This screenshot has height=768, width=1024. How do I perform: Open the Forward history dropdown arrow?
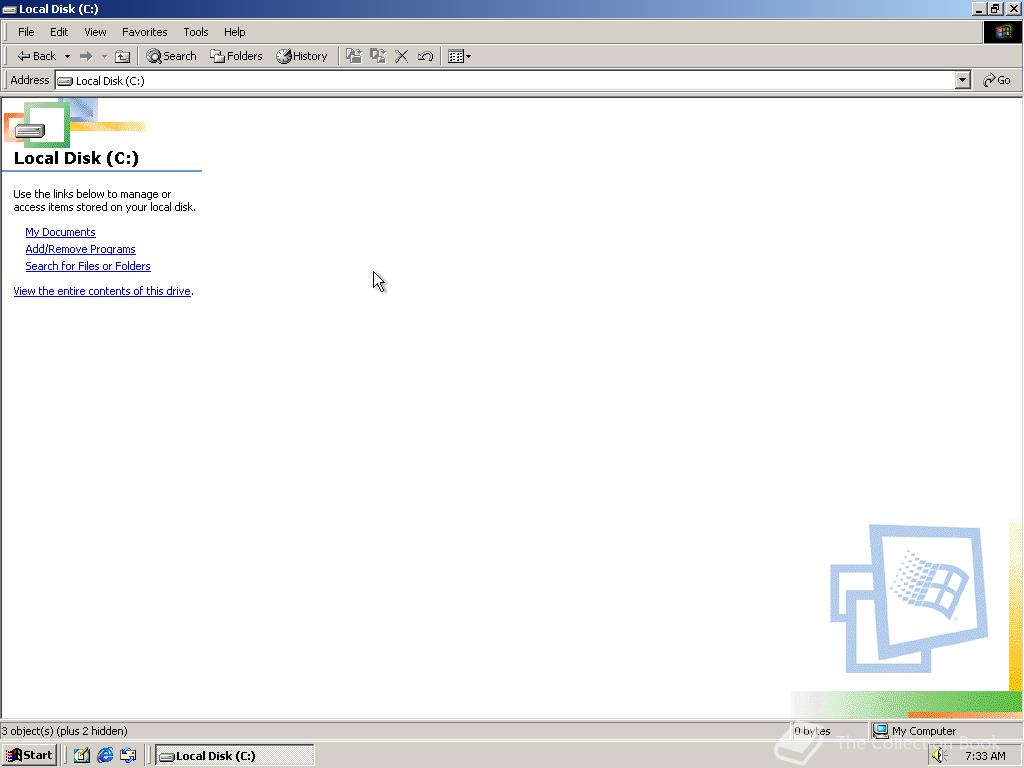104,56
